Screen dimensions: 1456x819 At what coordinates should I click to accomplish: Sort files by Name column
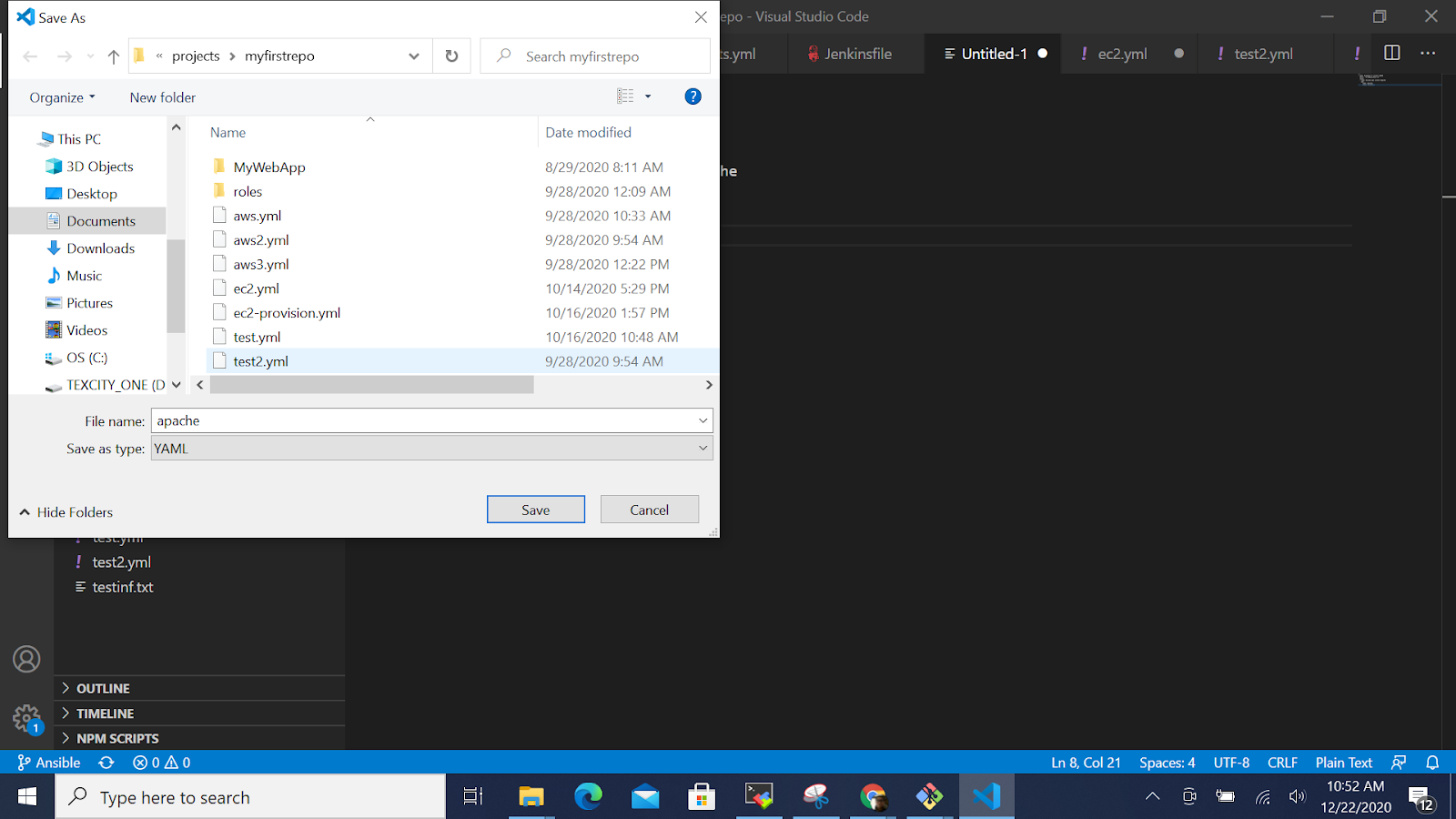[227, 133]
